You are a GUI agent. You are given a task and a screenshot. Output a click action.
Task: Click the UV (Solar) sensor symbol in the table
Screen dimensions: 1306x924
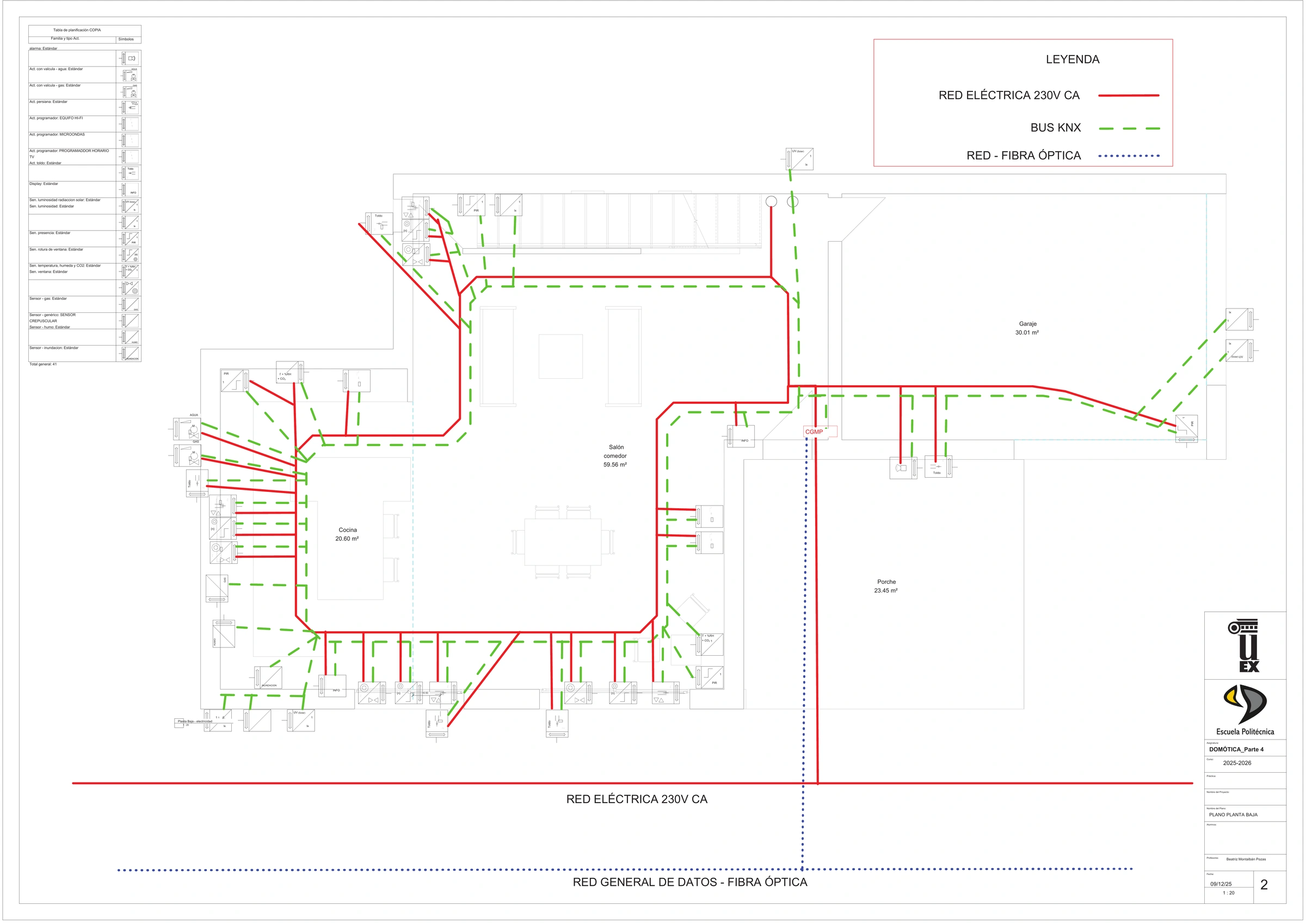pos(130,206)
